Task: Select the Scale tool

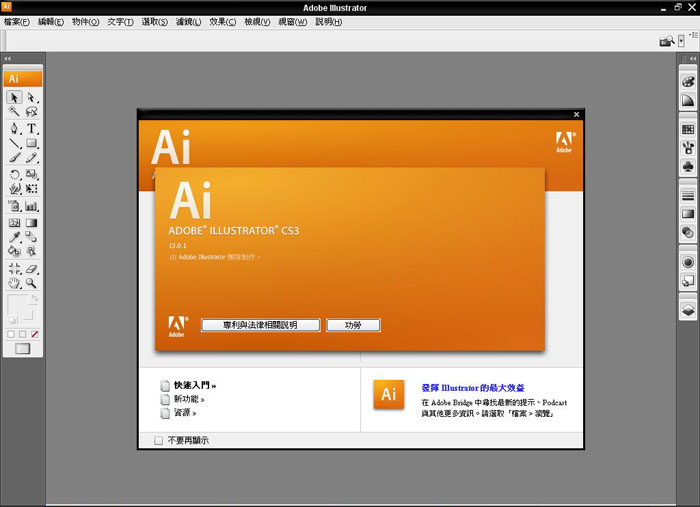Action: coord(31,174)
